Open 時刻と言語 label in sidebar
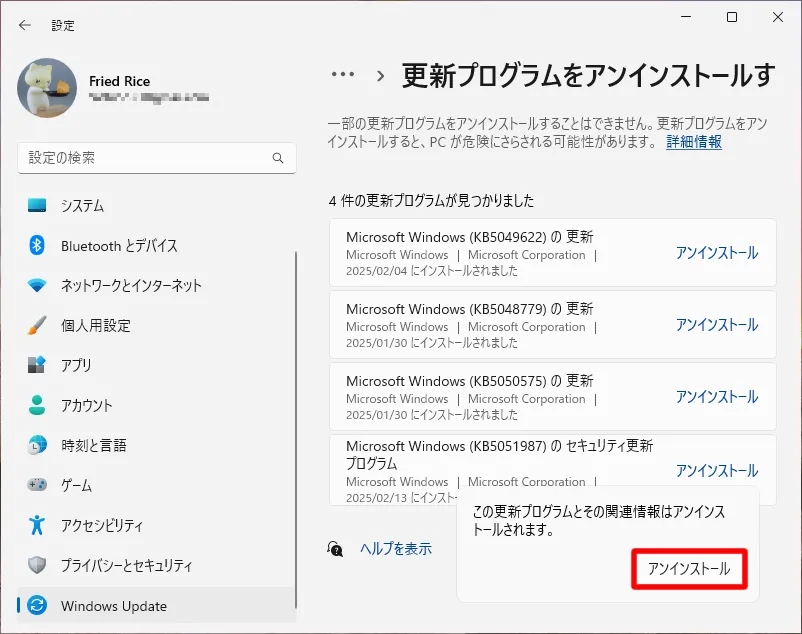 pos(94,445)
